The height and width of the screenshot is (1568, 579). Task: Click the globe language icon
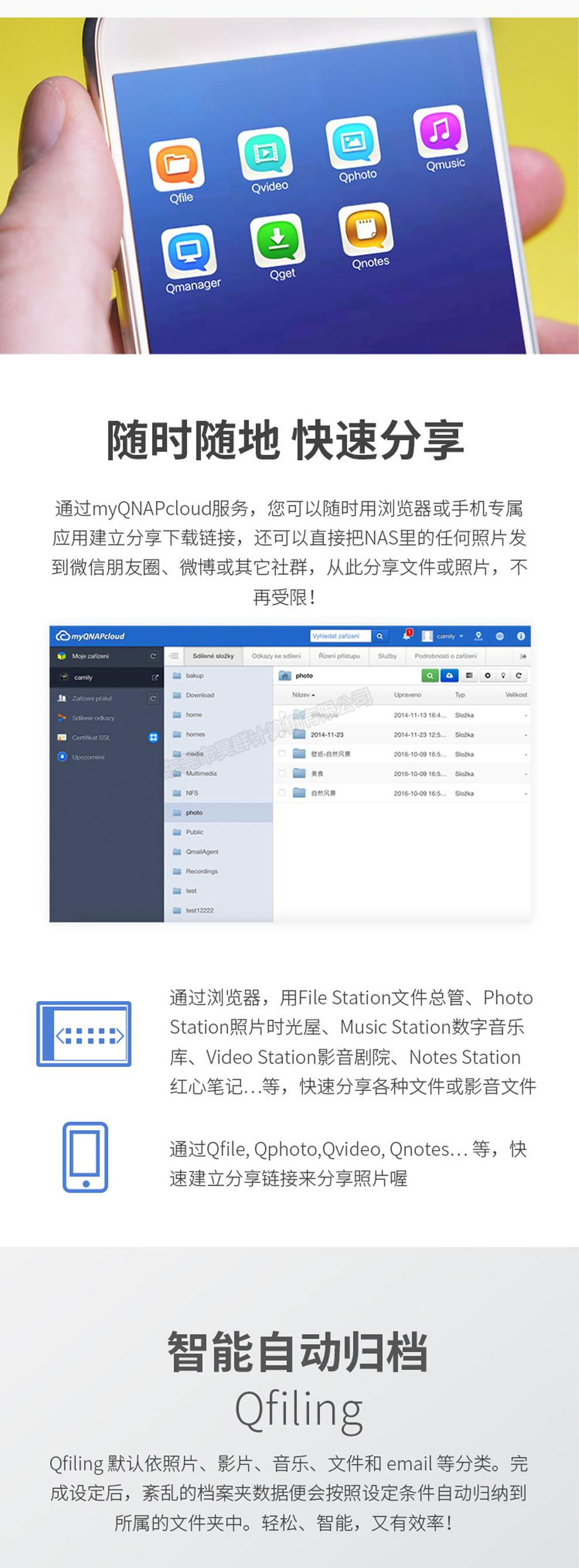point(500,636)
